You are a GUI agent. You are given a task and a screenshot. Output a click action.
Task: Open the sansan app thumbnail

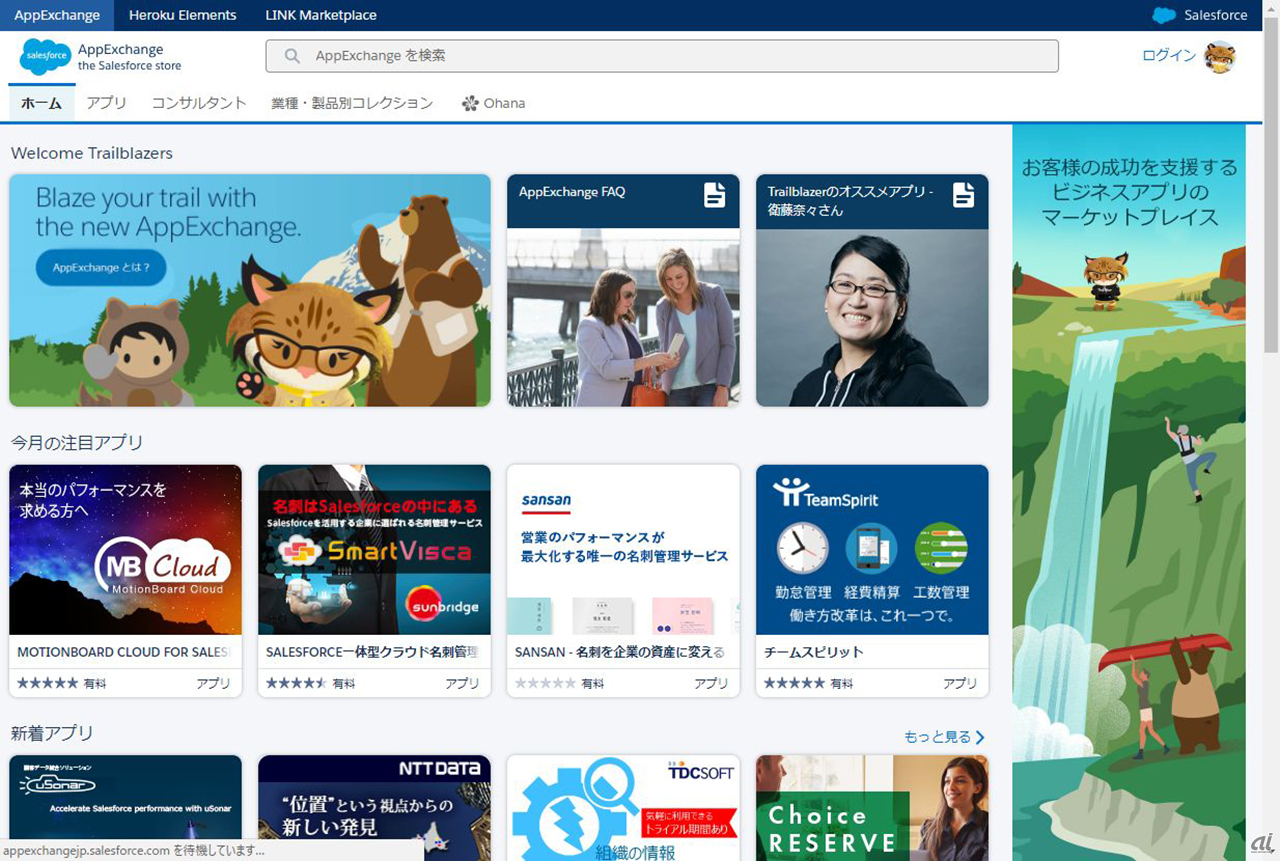623,550
